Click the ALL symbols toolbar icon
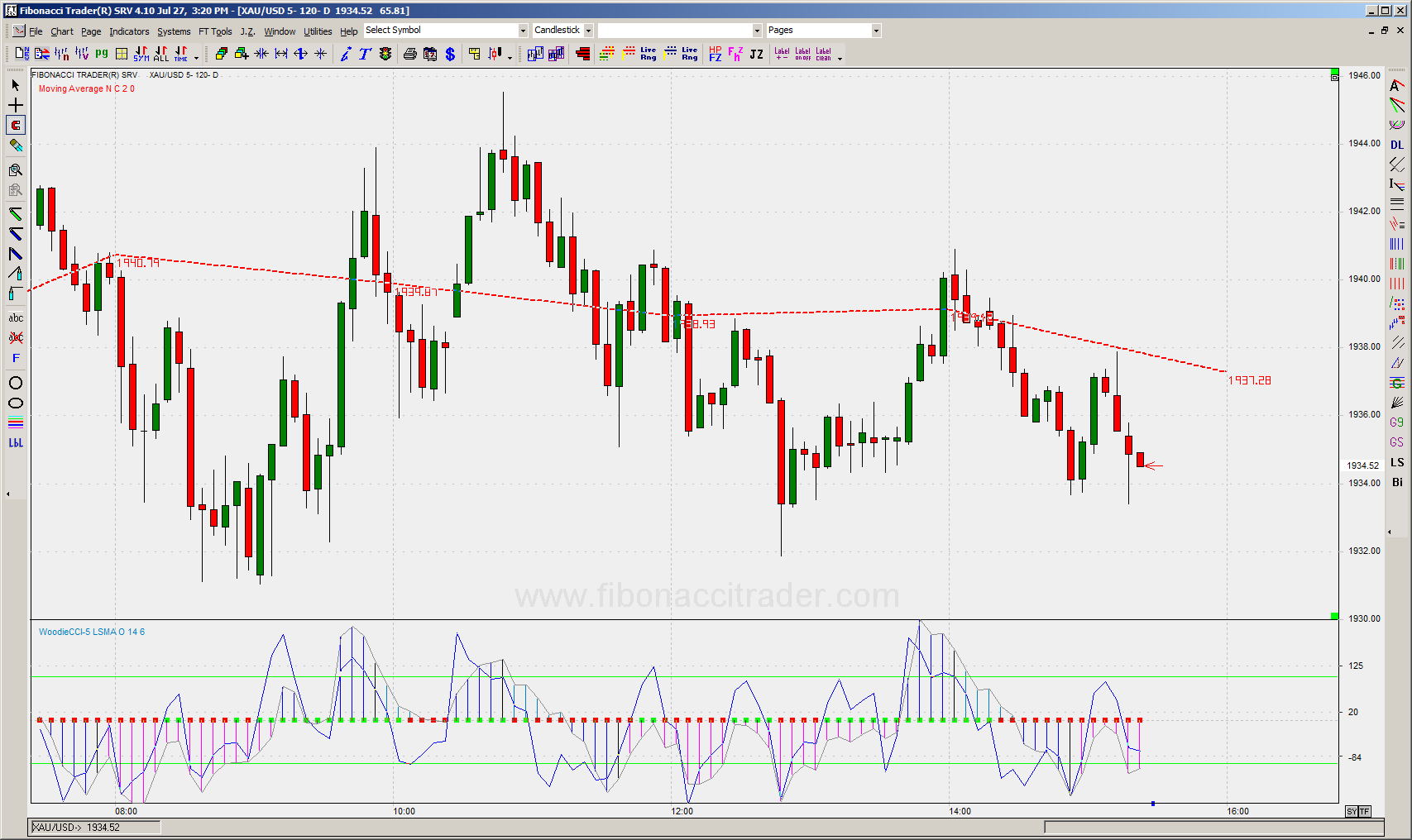Viewport: 1412px width, 840px height. click(x=161, y=54)
